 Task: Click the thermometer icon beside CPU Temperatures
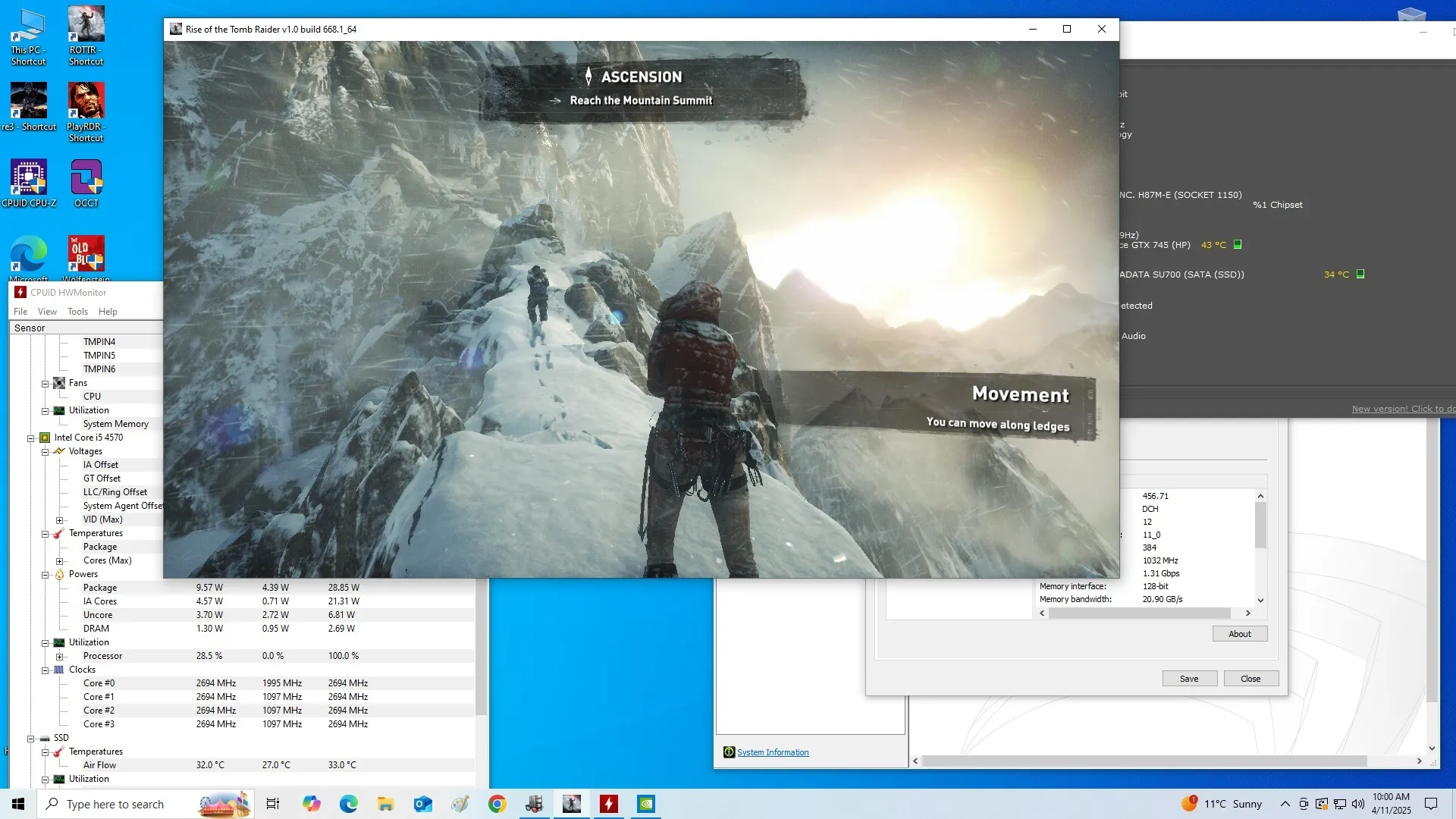pos(59,533)
